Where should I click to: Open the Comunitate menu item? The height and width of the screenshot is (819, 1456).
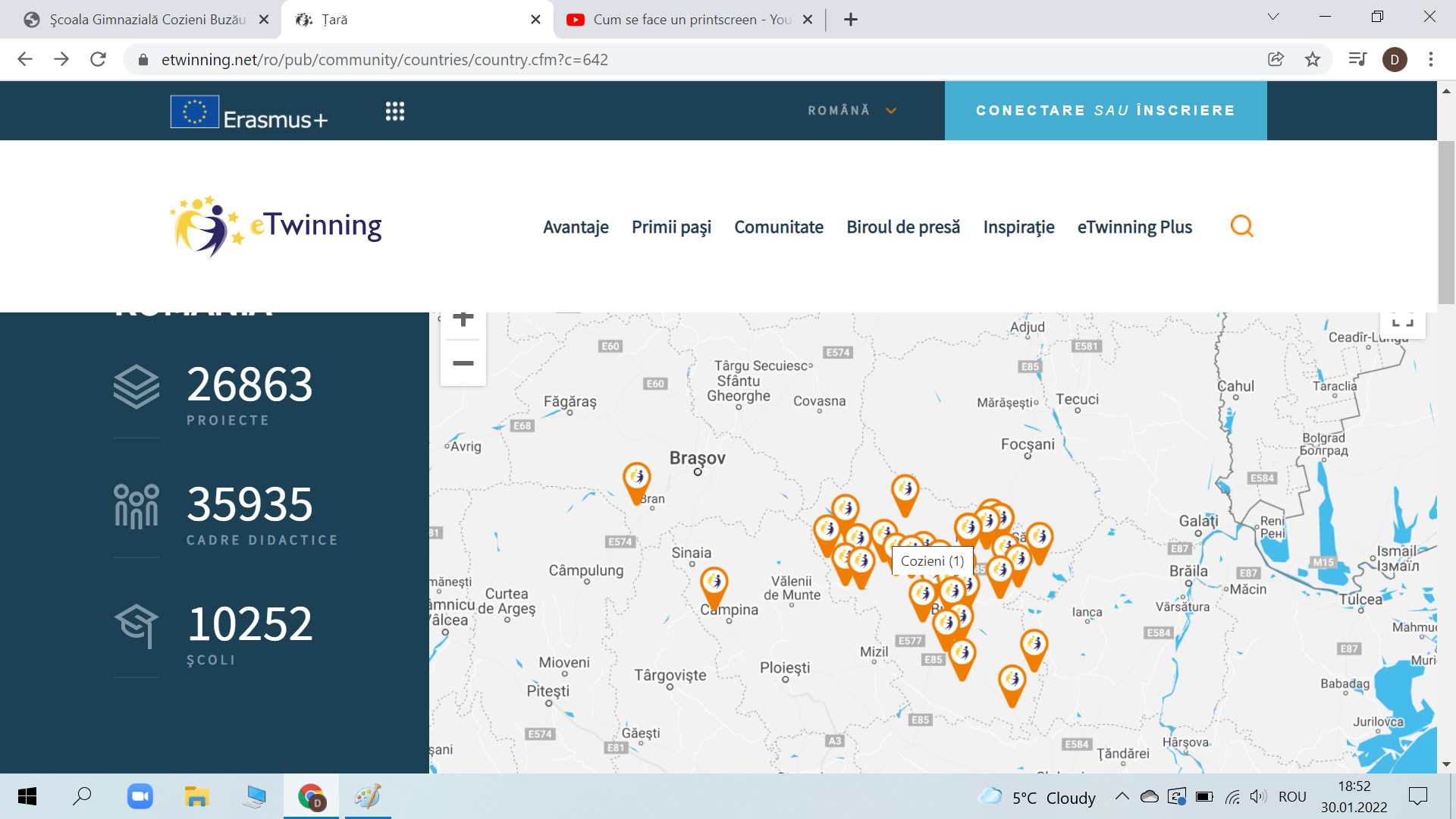(778, 227)
